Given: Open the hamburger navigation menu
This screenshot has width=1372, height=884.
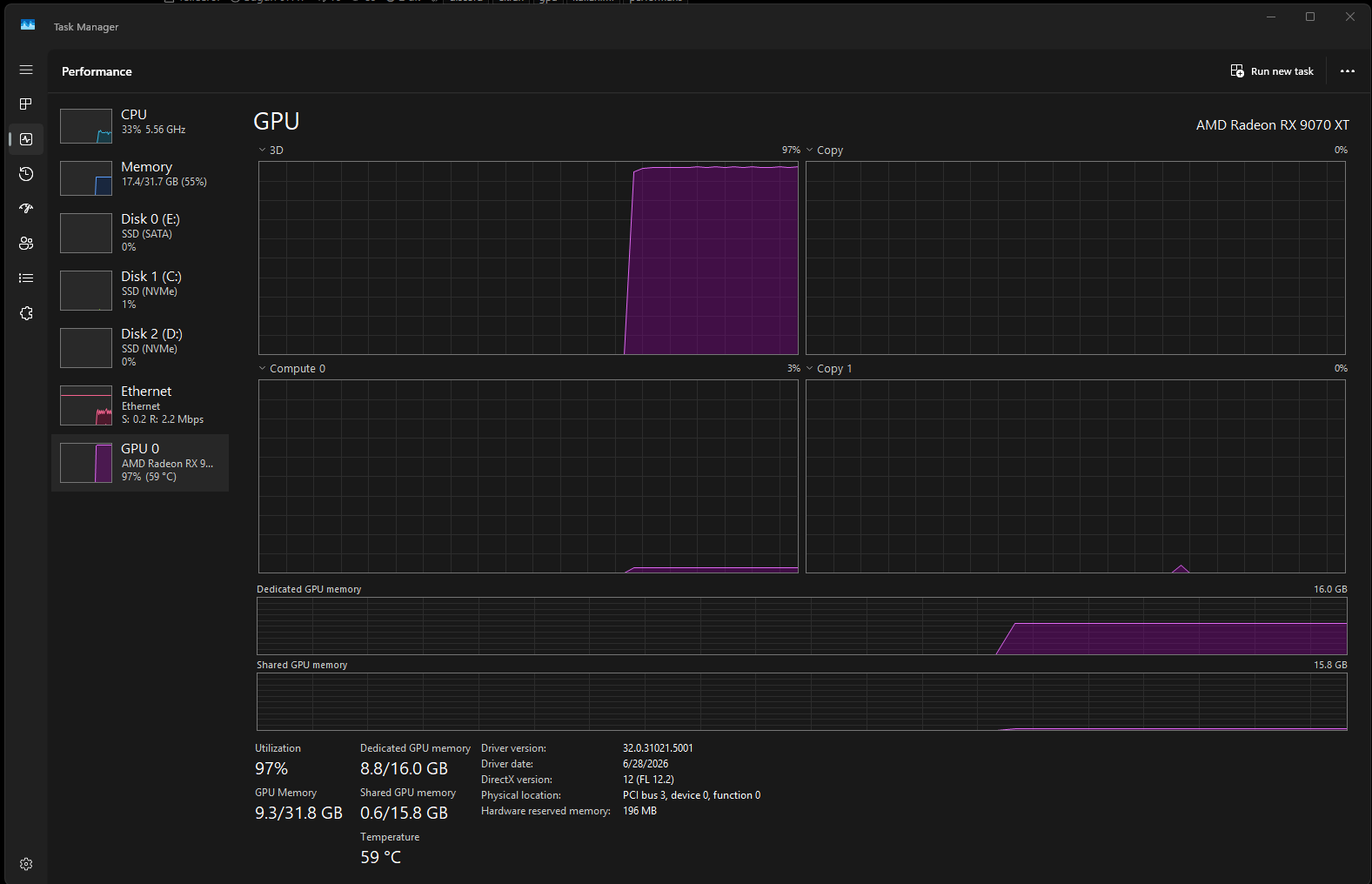Looking at the screenshot, I should point(26,70).
